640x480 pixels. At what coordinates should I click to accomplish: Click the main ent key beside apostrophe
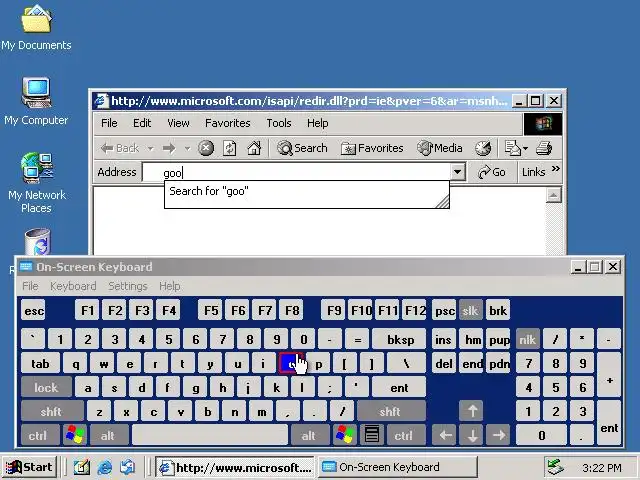click(x=399, y=387)
